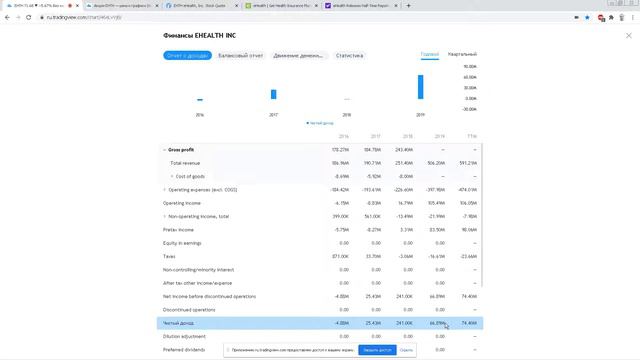Select the Equity in earnings row label

[x=182, y=243]
